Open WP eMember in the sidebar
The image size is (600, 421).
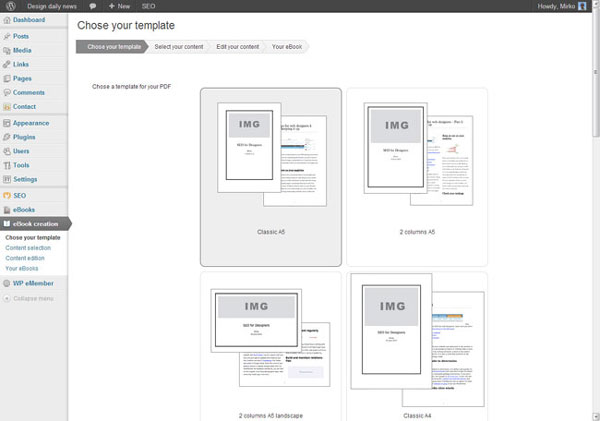pyautogui.click(x=33, y=283)
